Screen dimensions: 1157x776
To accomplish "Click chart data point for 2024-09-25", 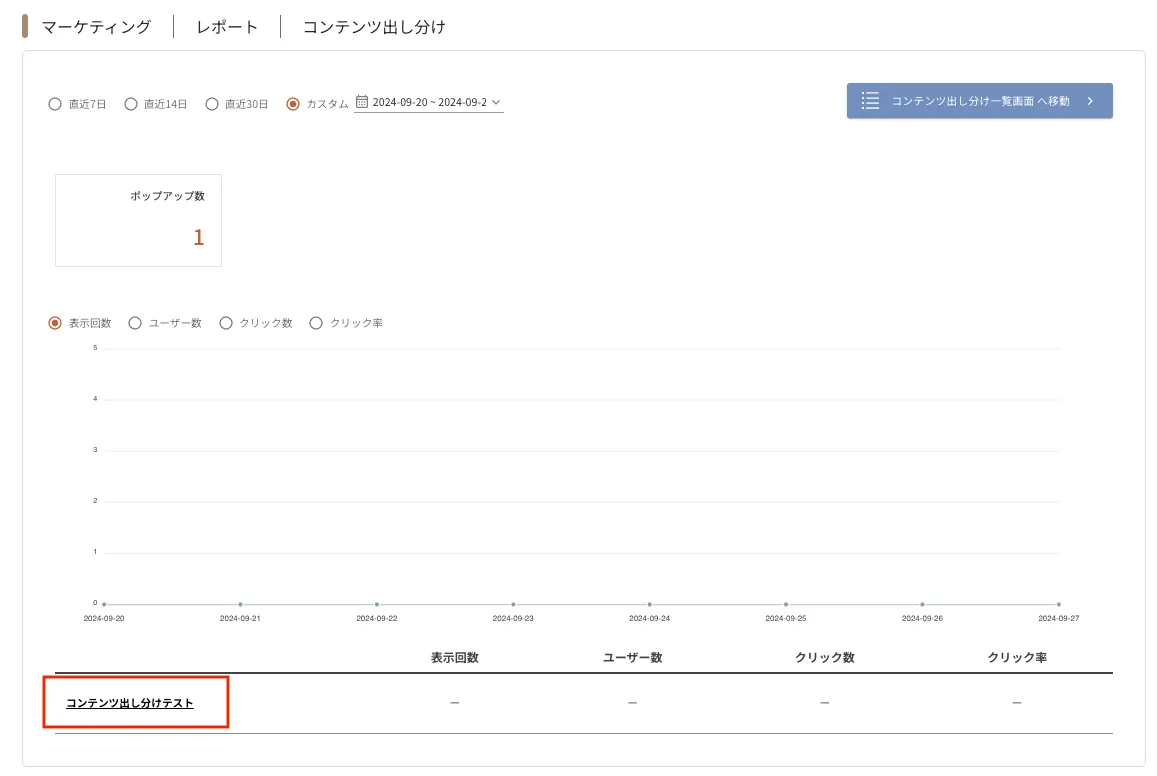I will (x=786, y=604).
